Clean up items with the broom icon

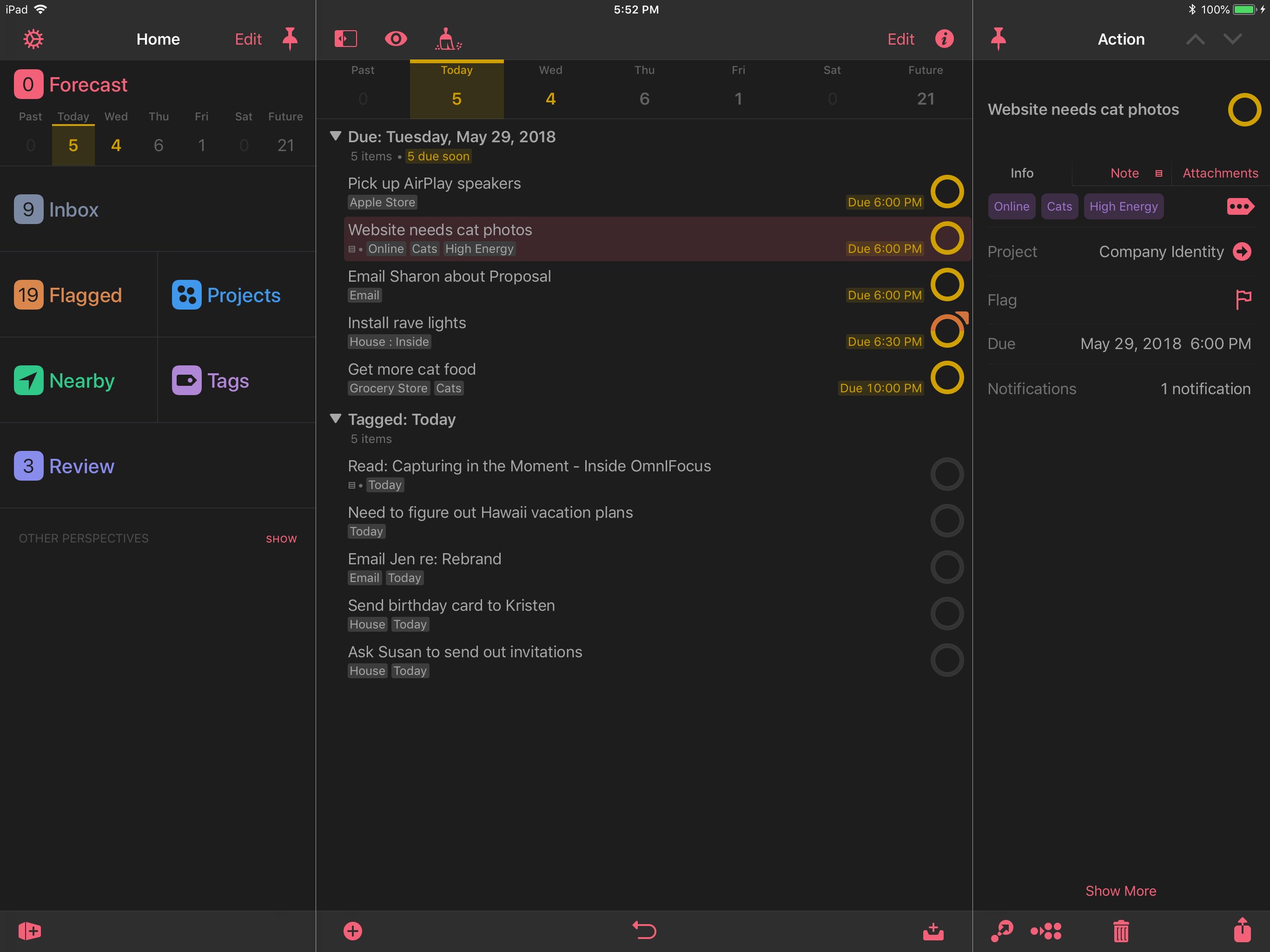[447, 39]
